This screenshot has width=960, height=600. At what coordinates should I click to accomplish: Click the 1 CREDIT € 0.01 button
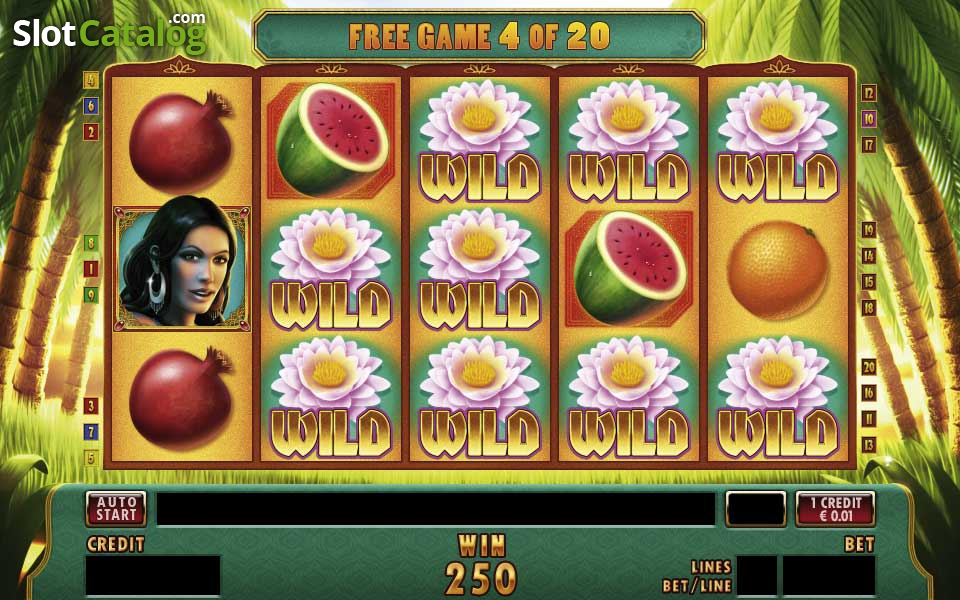coord(835,509)
